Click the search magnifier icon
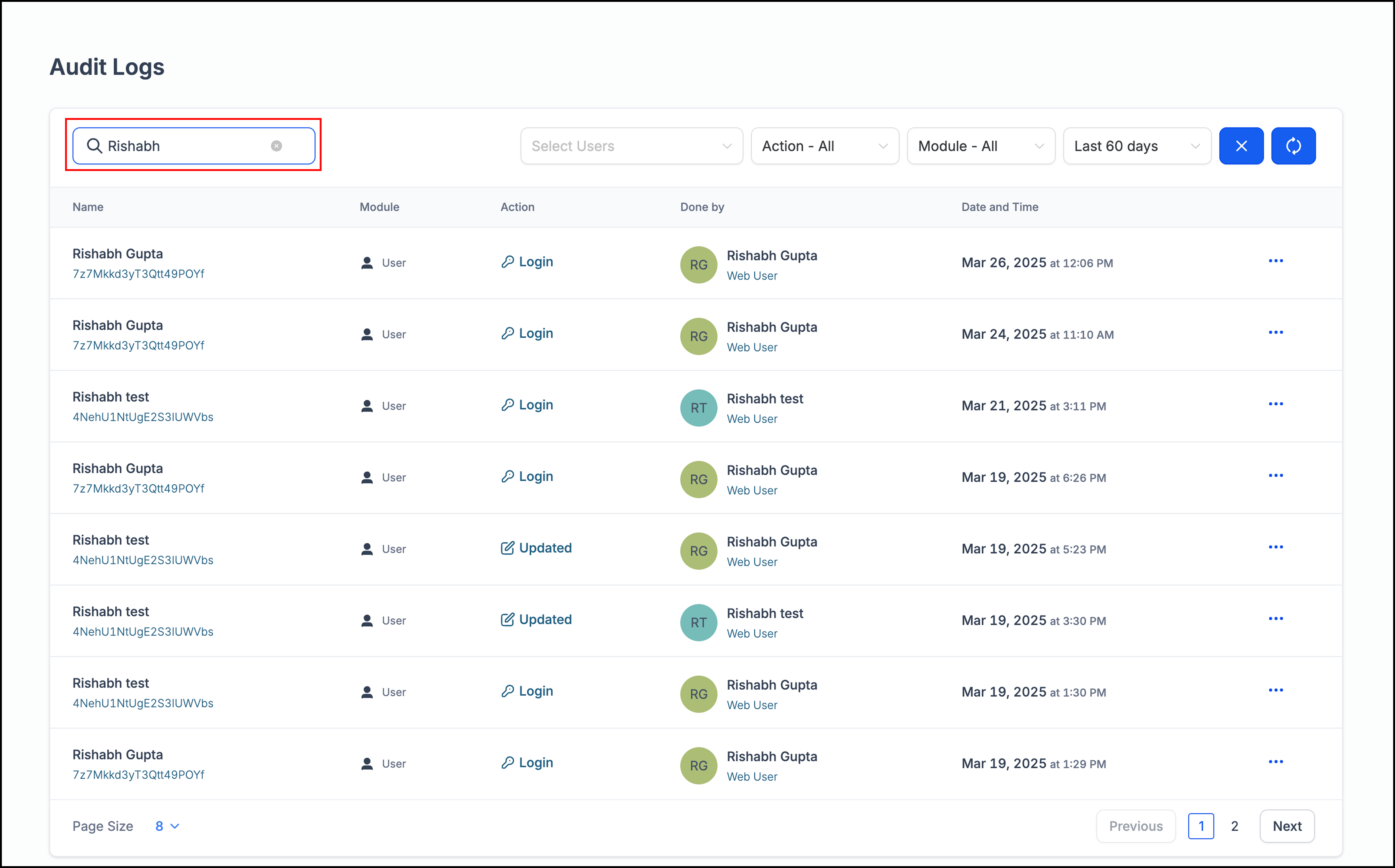The height and width of the screenshot is (868, 1395). 94,146
